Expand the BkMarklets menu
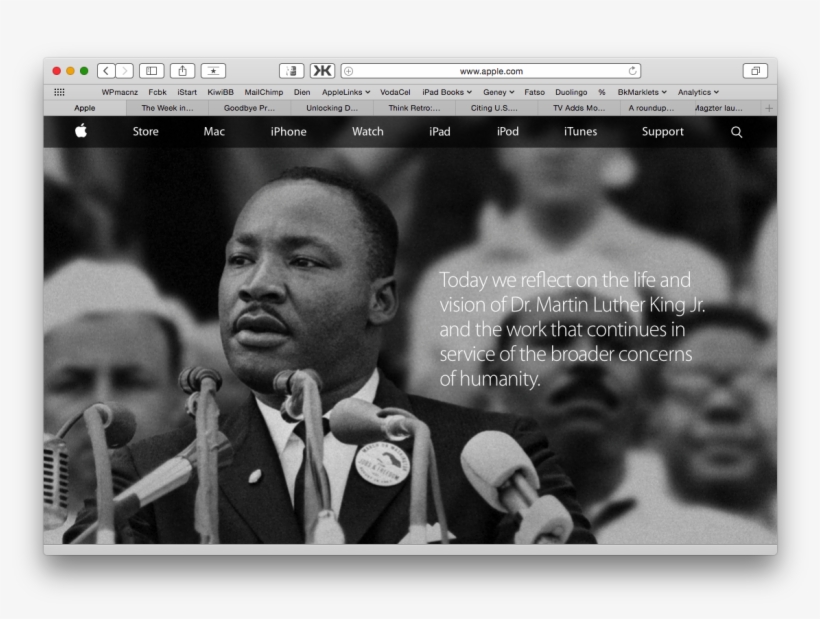 click(641, 90)
